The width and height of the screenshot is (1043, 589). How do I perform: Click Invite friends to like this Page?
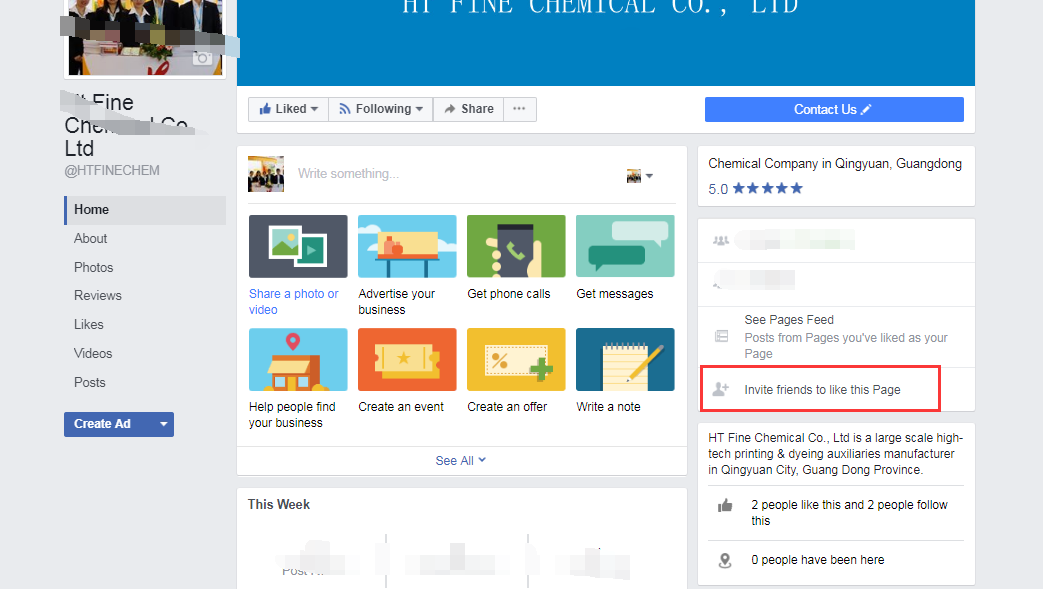click(822, 389)
